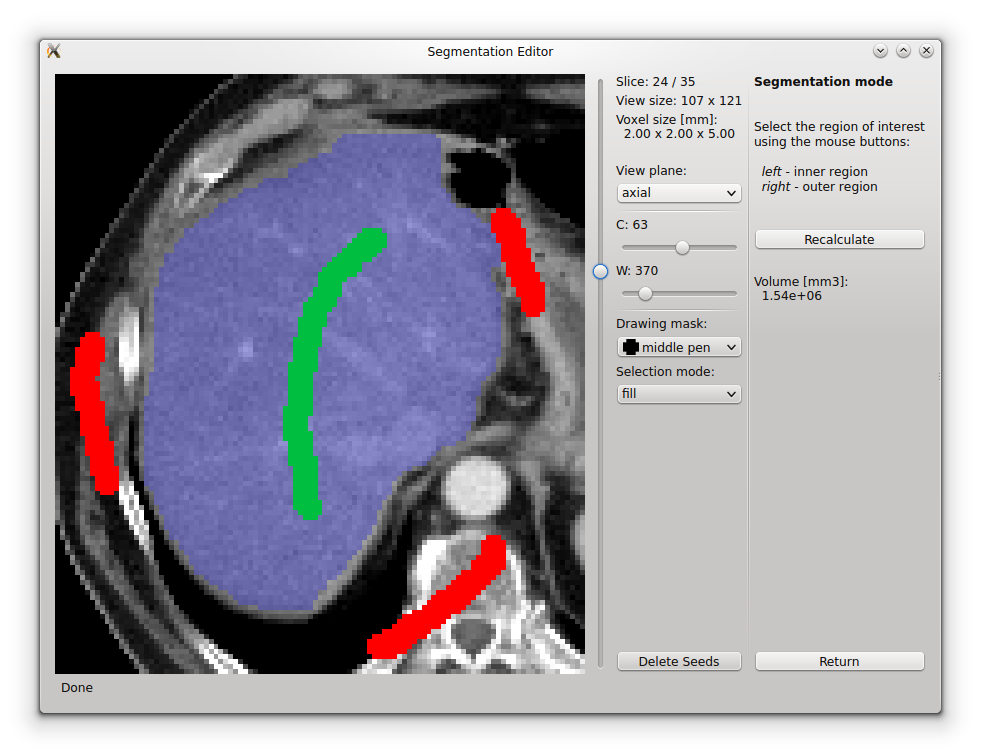Click the application icon in title bar
This screenshot has width=981, height=753.
54,51
